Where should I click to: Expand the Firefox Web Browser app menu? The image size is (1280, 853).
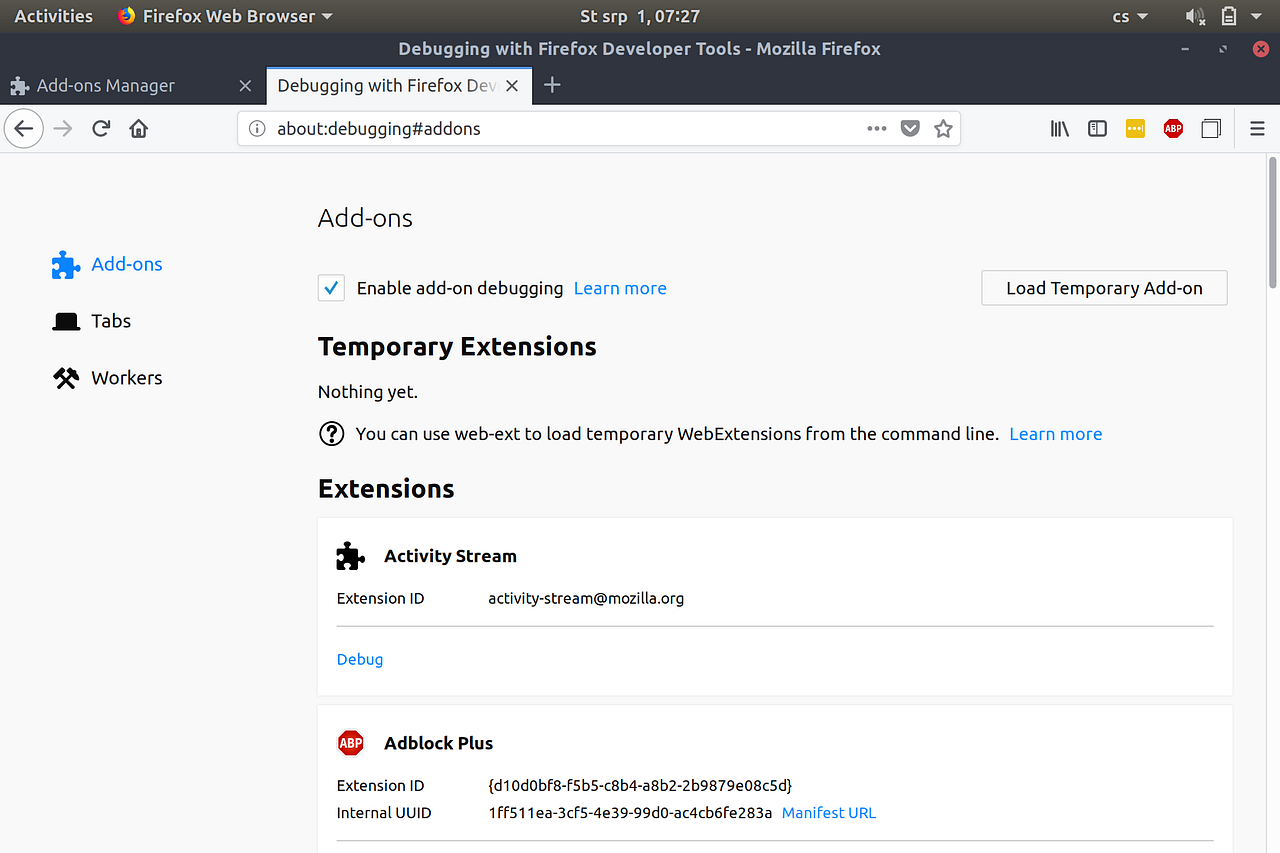pyautogui.click(x=226, y=16)
